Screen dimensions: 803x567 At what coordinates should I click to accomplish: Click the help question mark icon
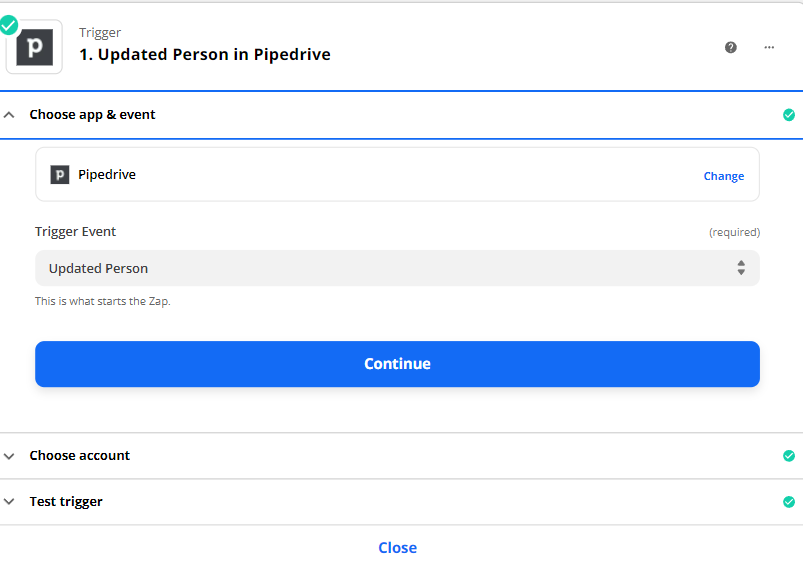(x=731, y=47)
